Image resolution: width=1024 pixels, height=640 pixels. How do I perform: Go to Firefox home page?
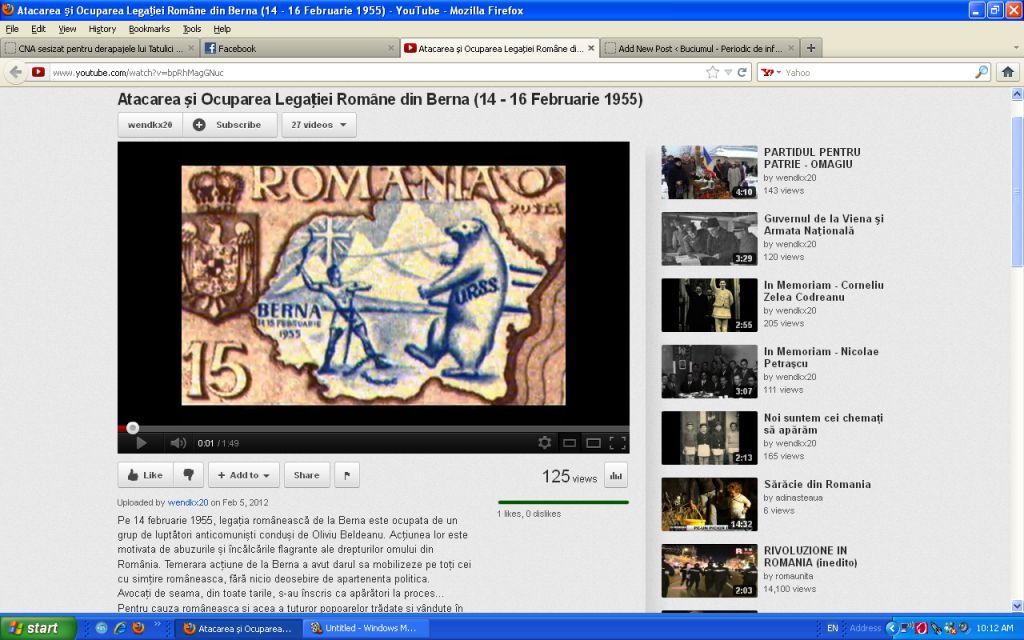click(1008, 72)
